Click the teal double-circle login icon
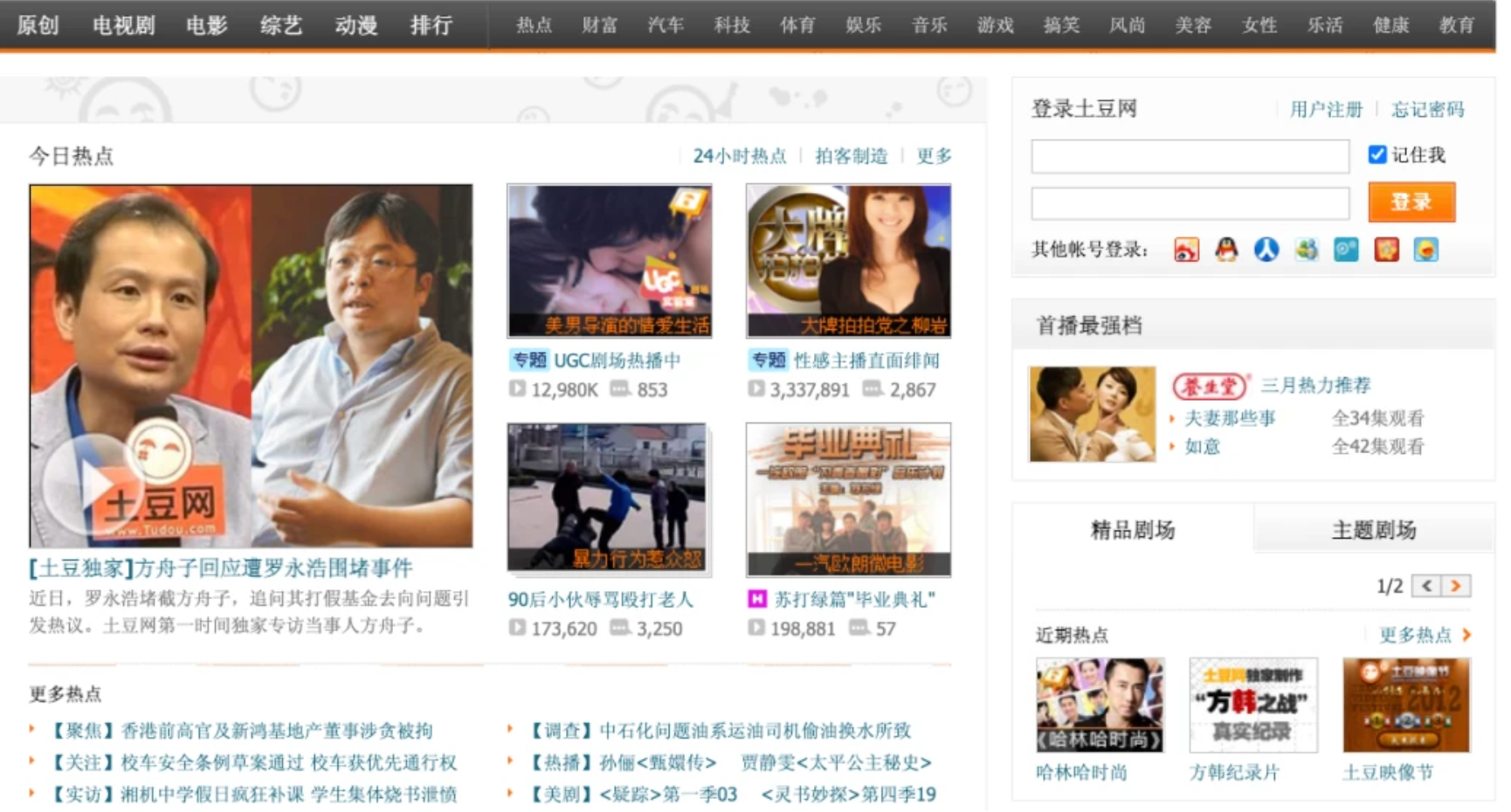This screenshot has width=1511, height=812. (1346, 250)
